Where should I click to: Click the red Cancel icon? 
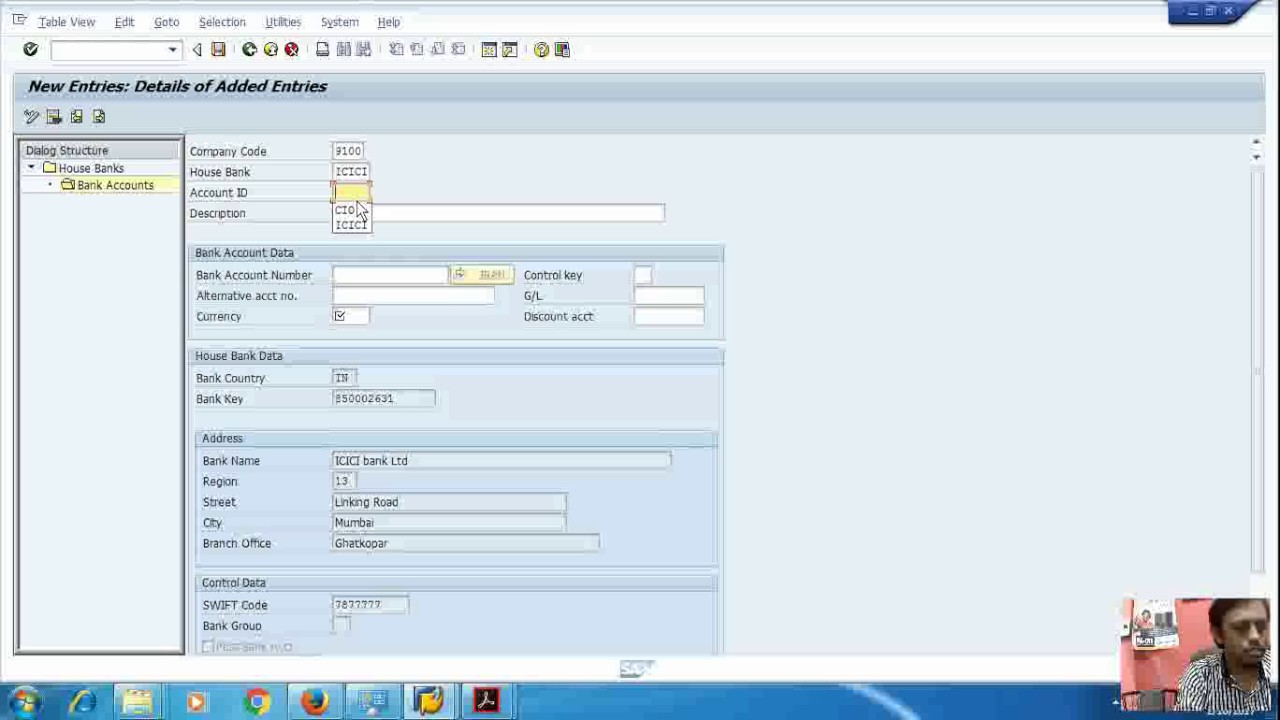[x=291, y=49]
